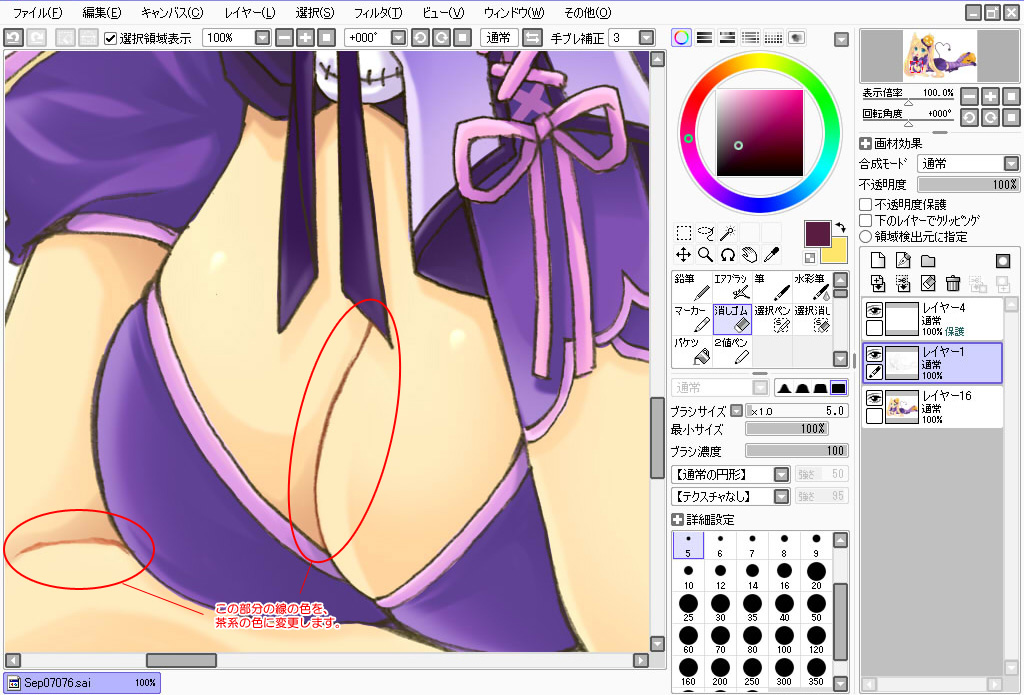This screenshot has height=695, width=1024.
Task: Switch to the Sep07076.sai document tab
Action: (82, 683)
